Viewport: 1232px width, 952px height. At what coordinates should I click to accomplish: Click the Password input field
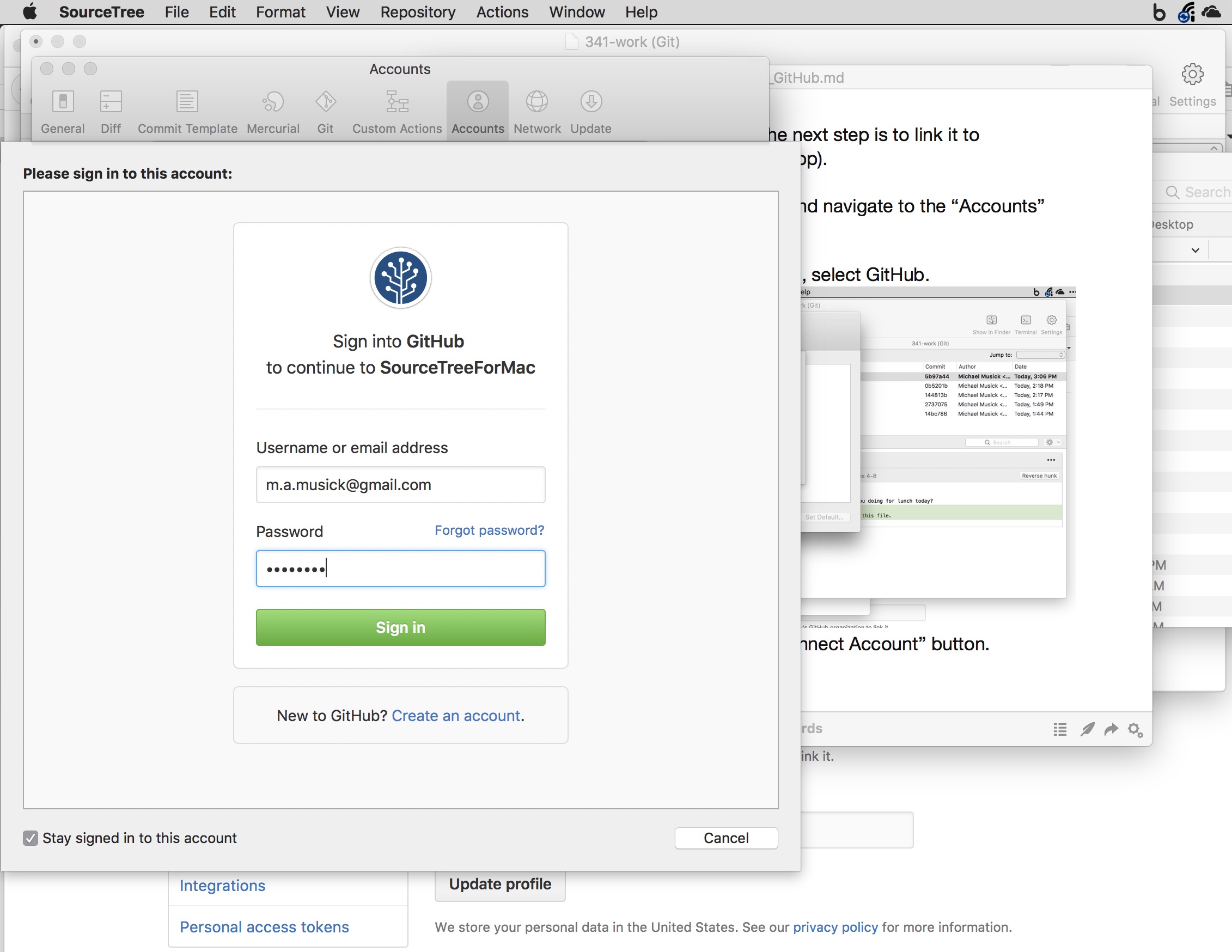point(400,569)
